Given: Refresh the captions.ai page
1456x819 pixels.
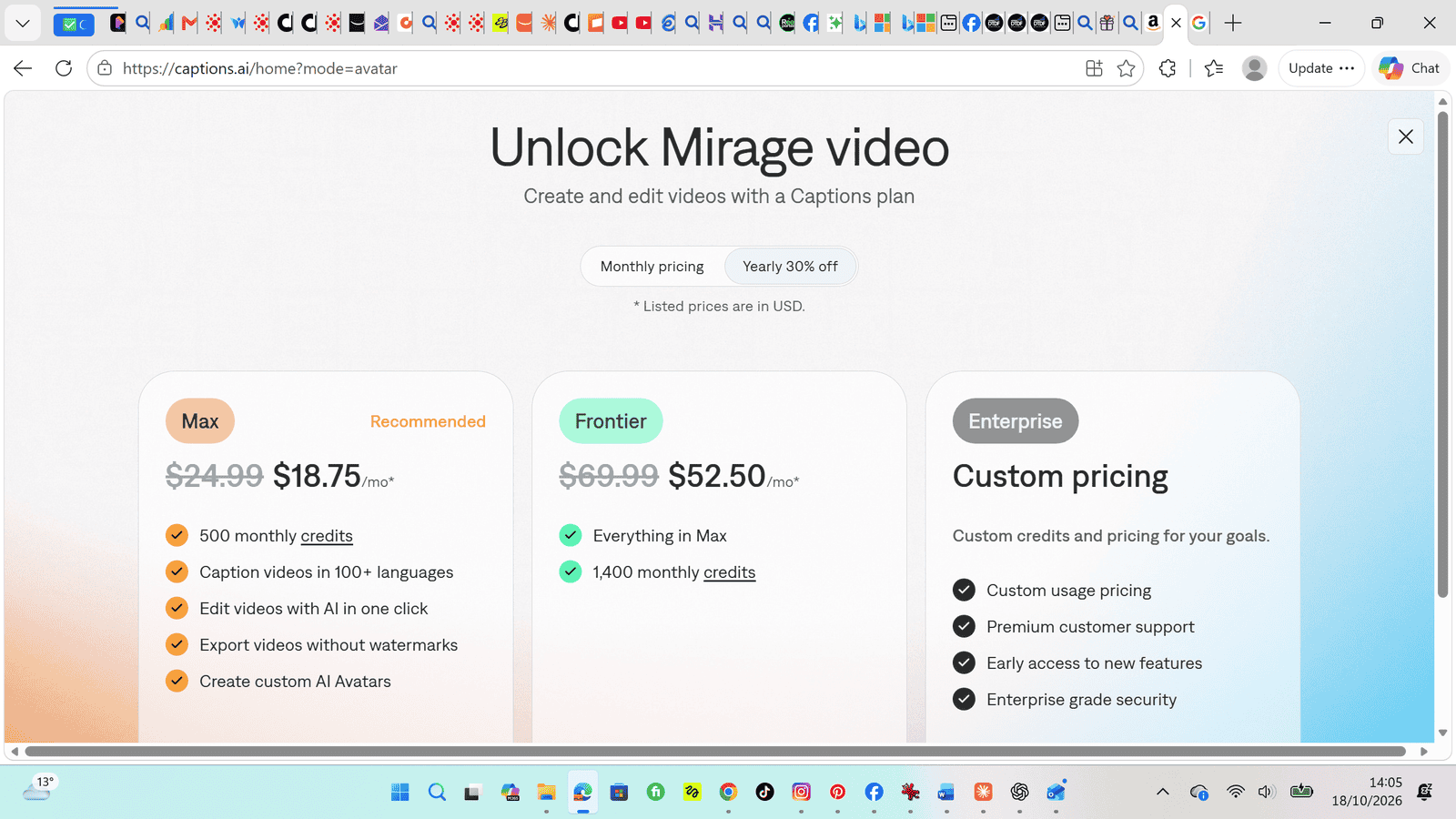Looking at the screenshot, I should click(64, 68).
